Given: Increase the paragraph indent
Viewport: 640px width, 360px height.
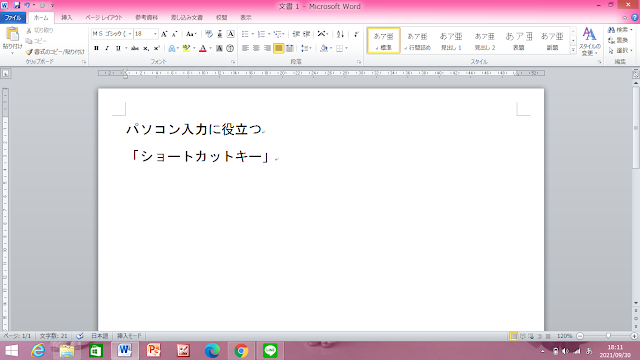Looking at the screenshot, I should pyautogui.click(x=307, y=34).
